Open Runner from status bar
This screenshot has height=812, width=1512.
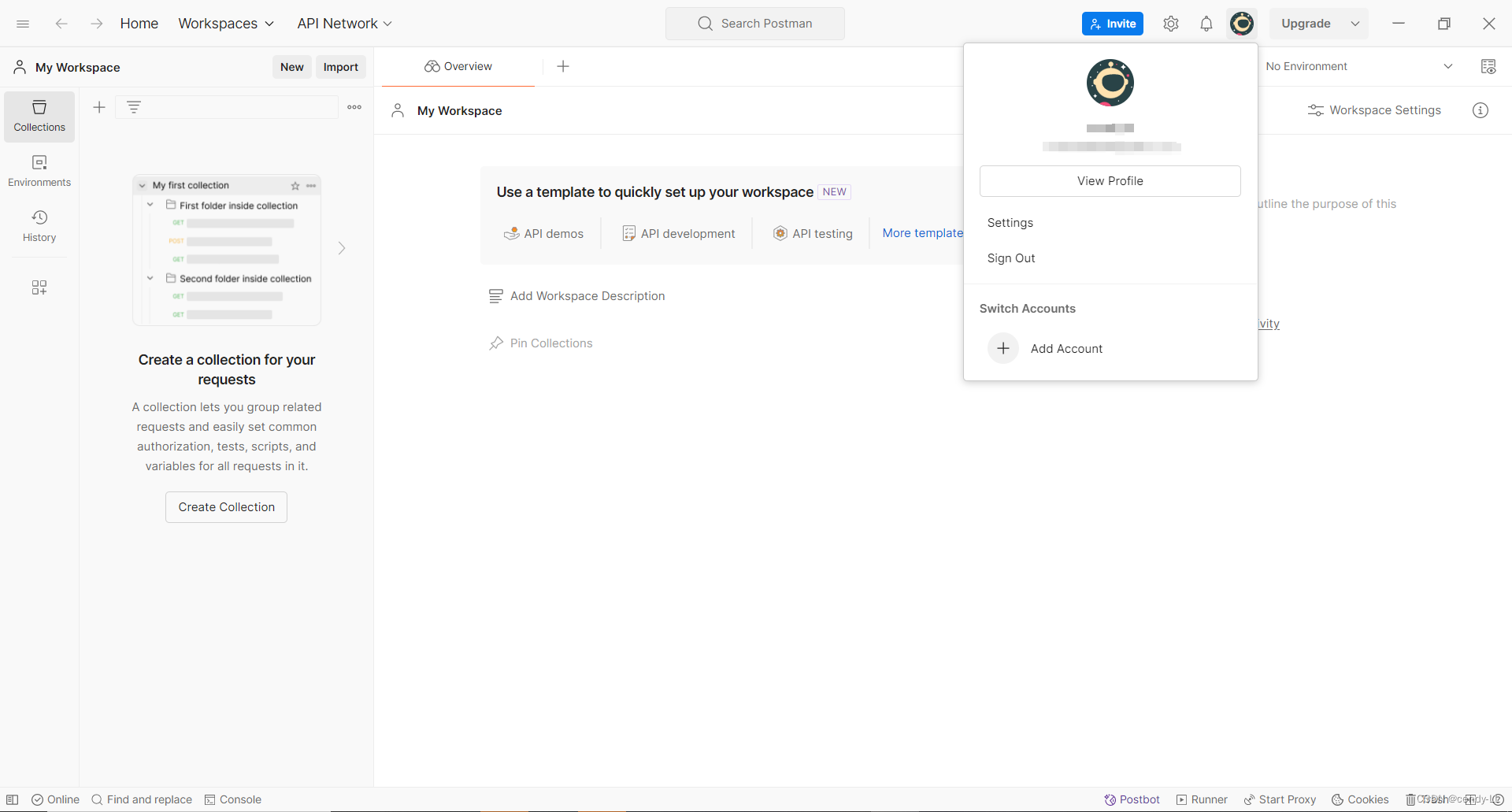click(x=1203, y=799)
